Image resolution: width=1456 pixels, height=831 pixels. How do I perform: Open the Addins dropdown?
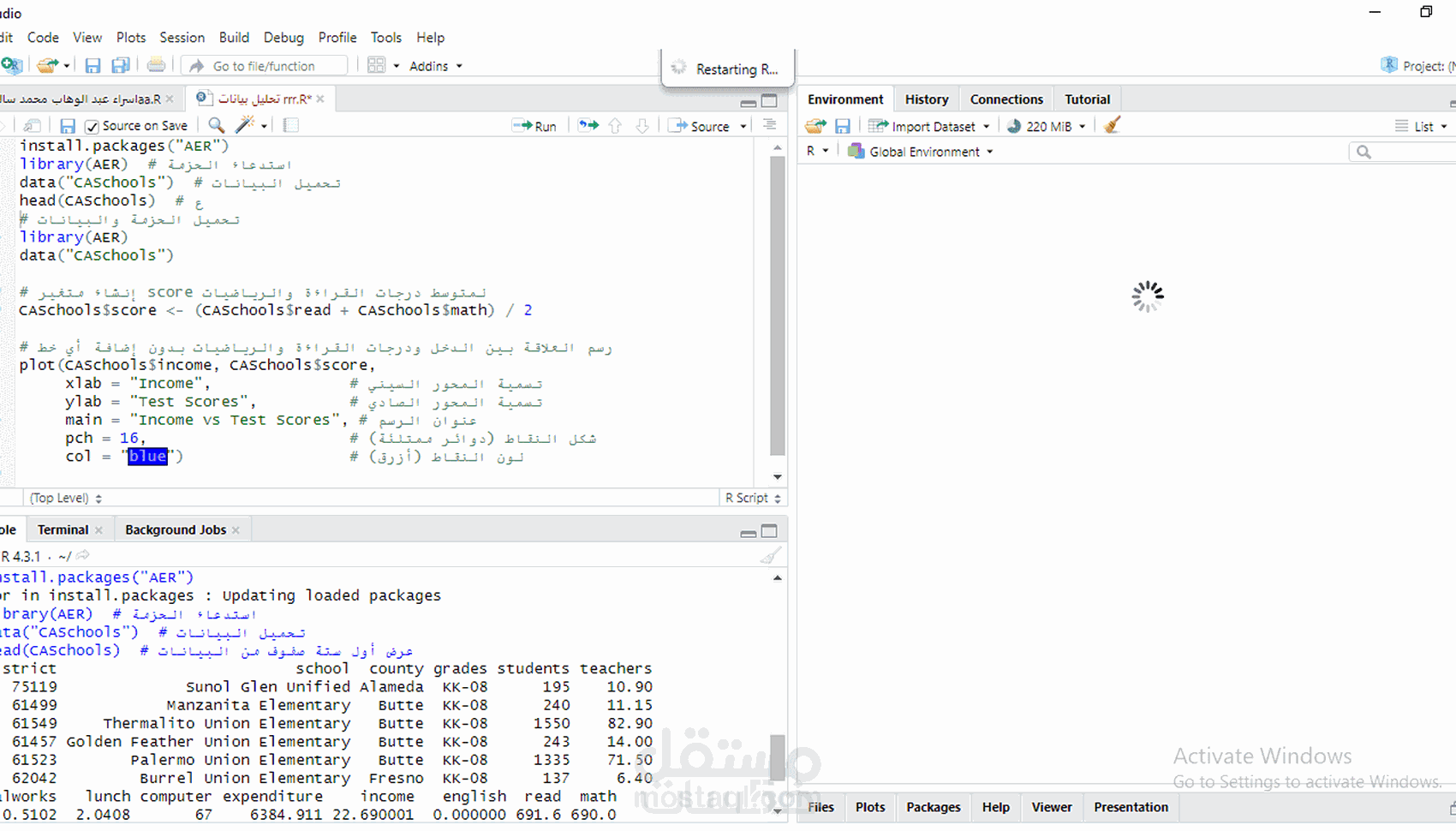point(436,66)
